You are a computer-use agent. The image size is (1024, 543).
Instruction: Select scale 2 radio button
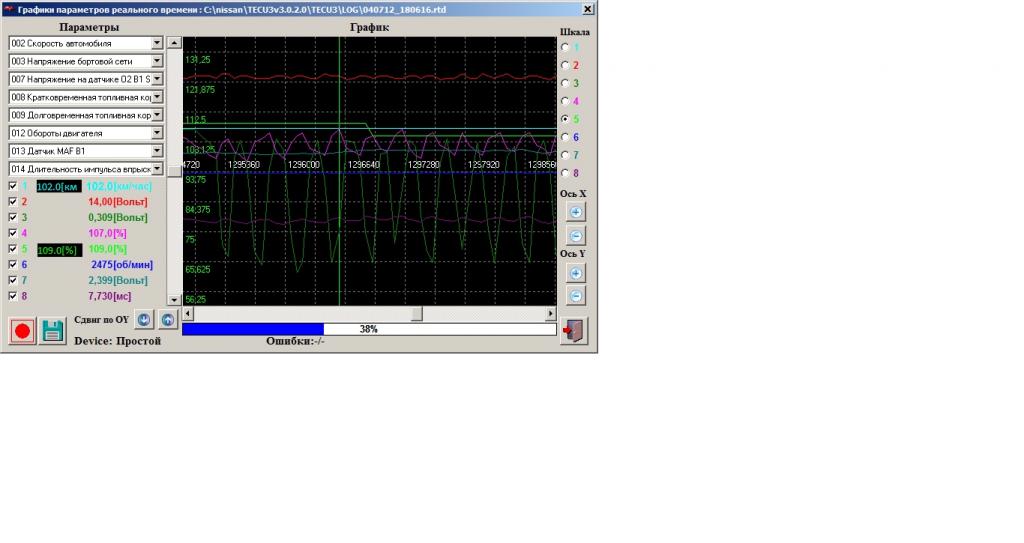pos(566,65)
